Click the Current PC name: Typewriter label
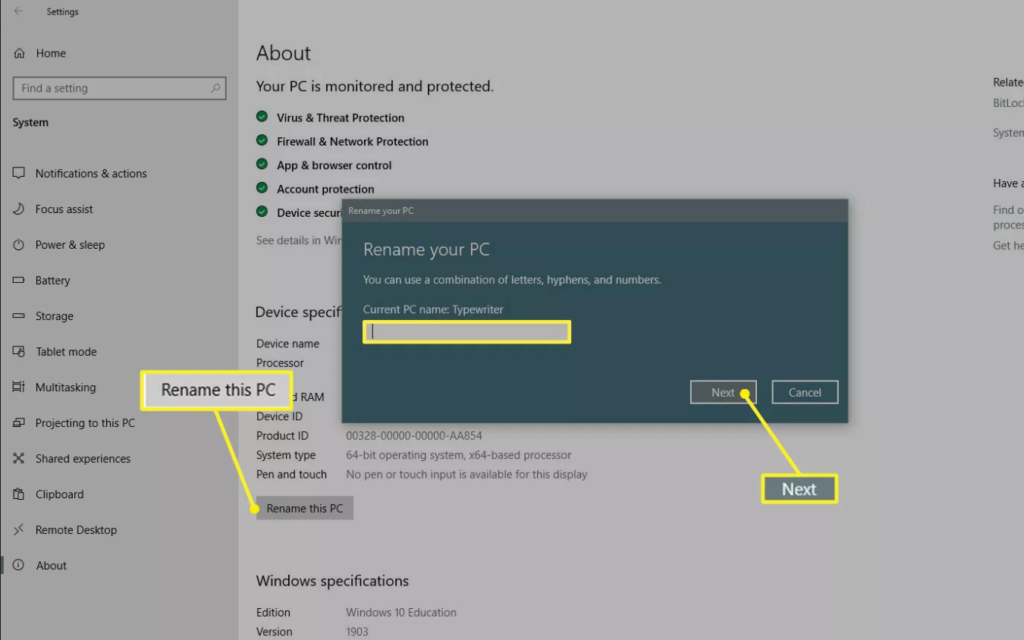Image resolution: width=1024 pixels, height=640 pixels. pos(433,310)
